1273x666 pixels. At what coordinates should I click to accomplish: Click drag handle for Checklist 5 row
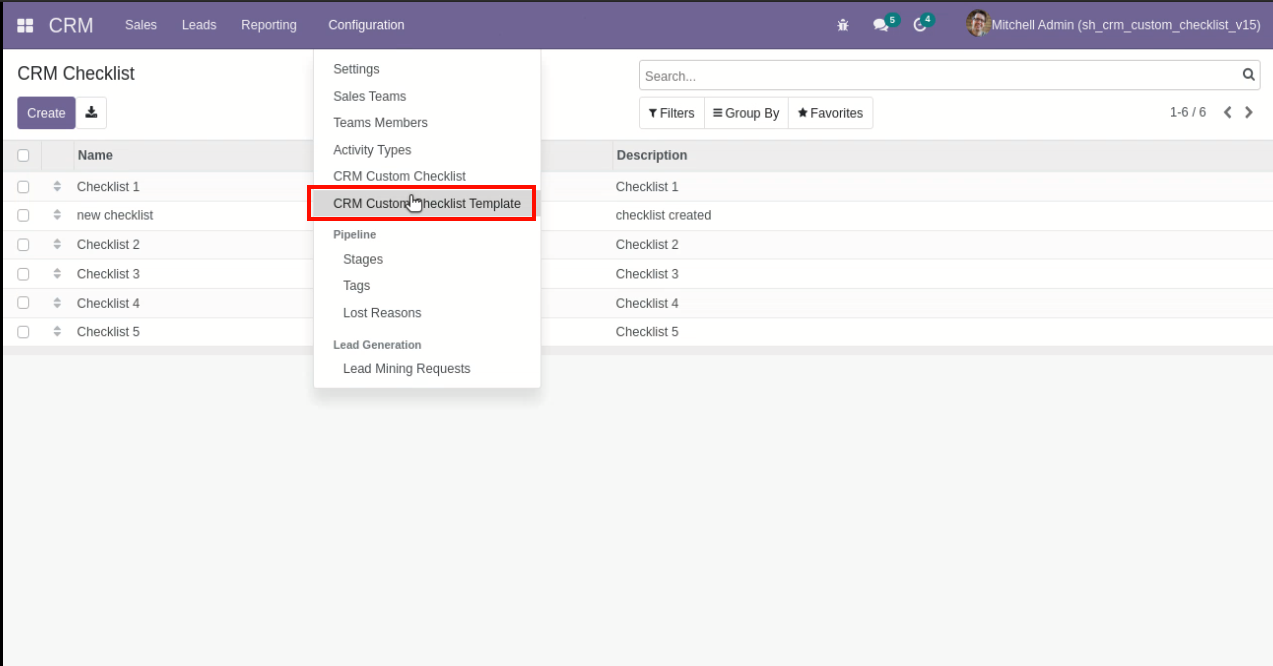point(57,332)
